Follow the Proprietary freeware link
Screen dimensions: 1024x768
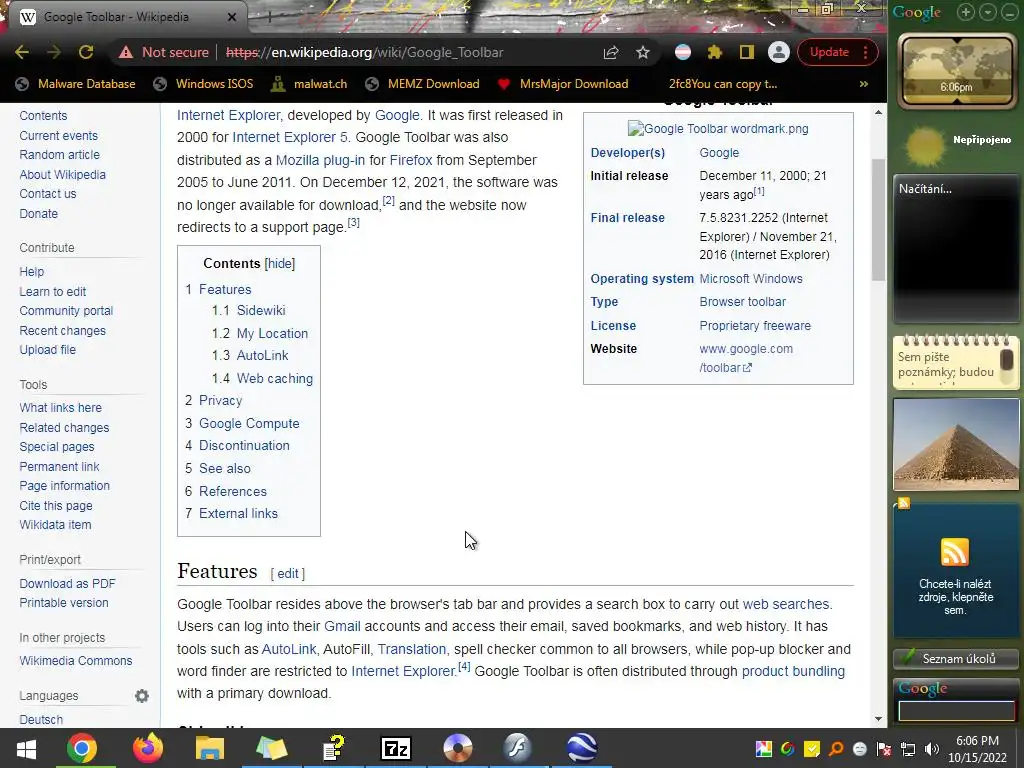point(755,325)
